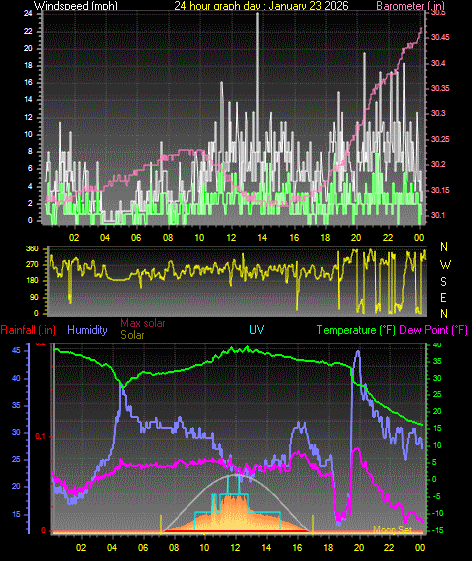Click wind direction axis value "270"
Viewport: 472px width, 561px height.
pyautogui.click(x=32, y=265)
